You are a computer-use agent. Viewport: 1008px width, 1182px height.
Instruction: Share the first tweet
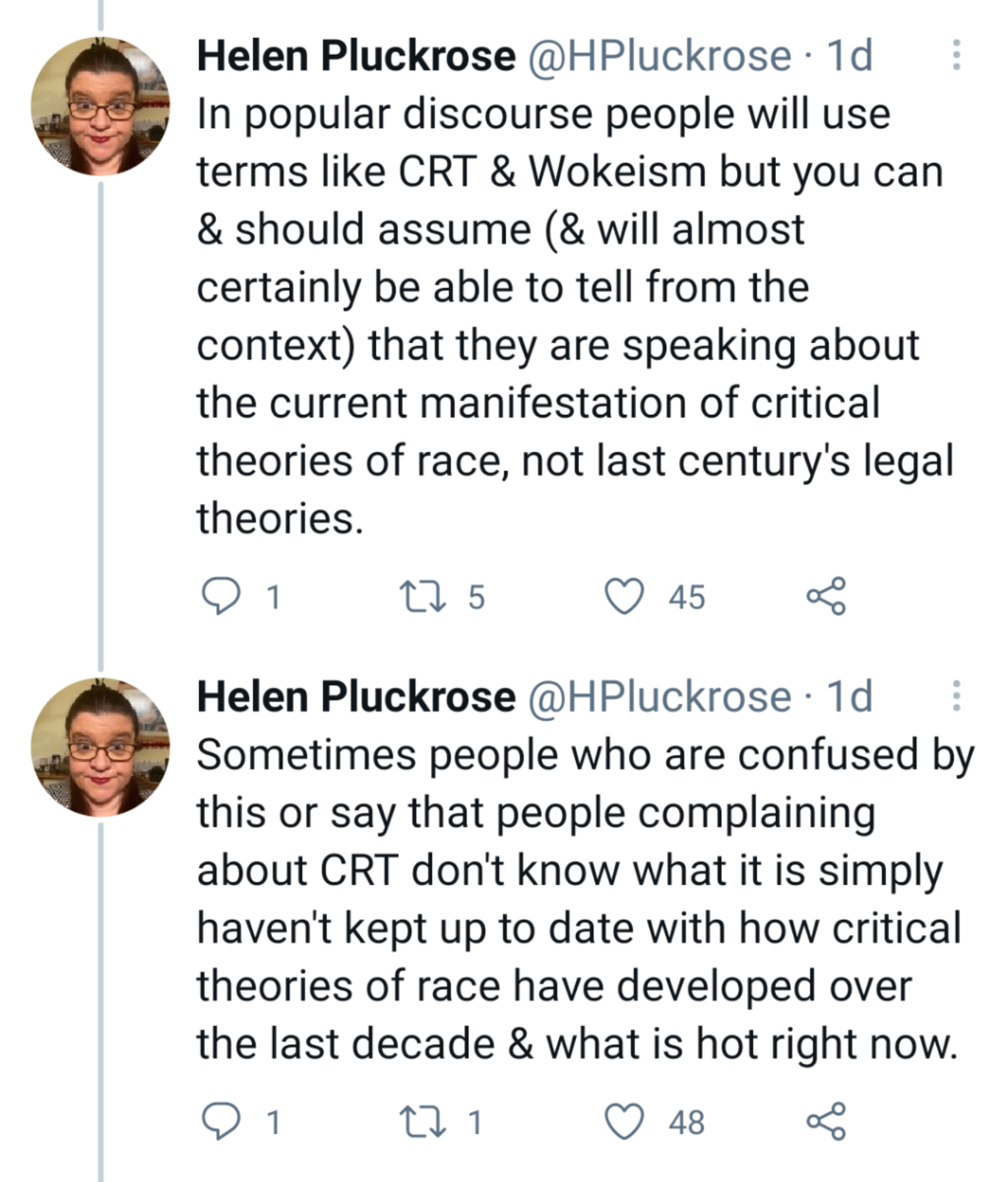pyautogui.click(x=826, y=596)
